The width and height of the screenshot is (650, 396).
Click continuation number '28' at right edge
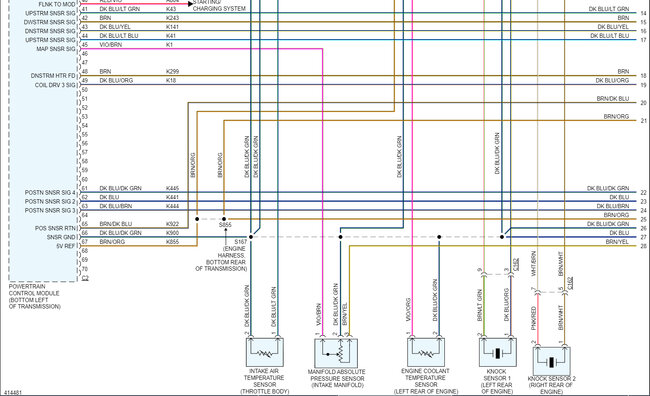coord(643,246)
